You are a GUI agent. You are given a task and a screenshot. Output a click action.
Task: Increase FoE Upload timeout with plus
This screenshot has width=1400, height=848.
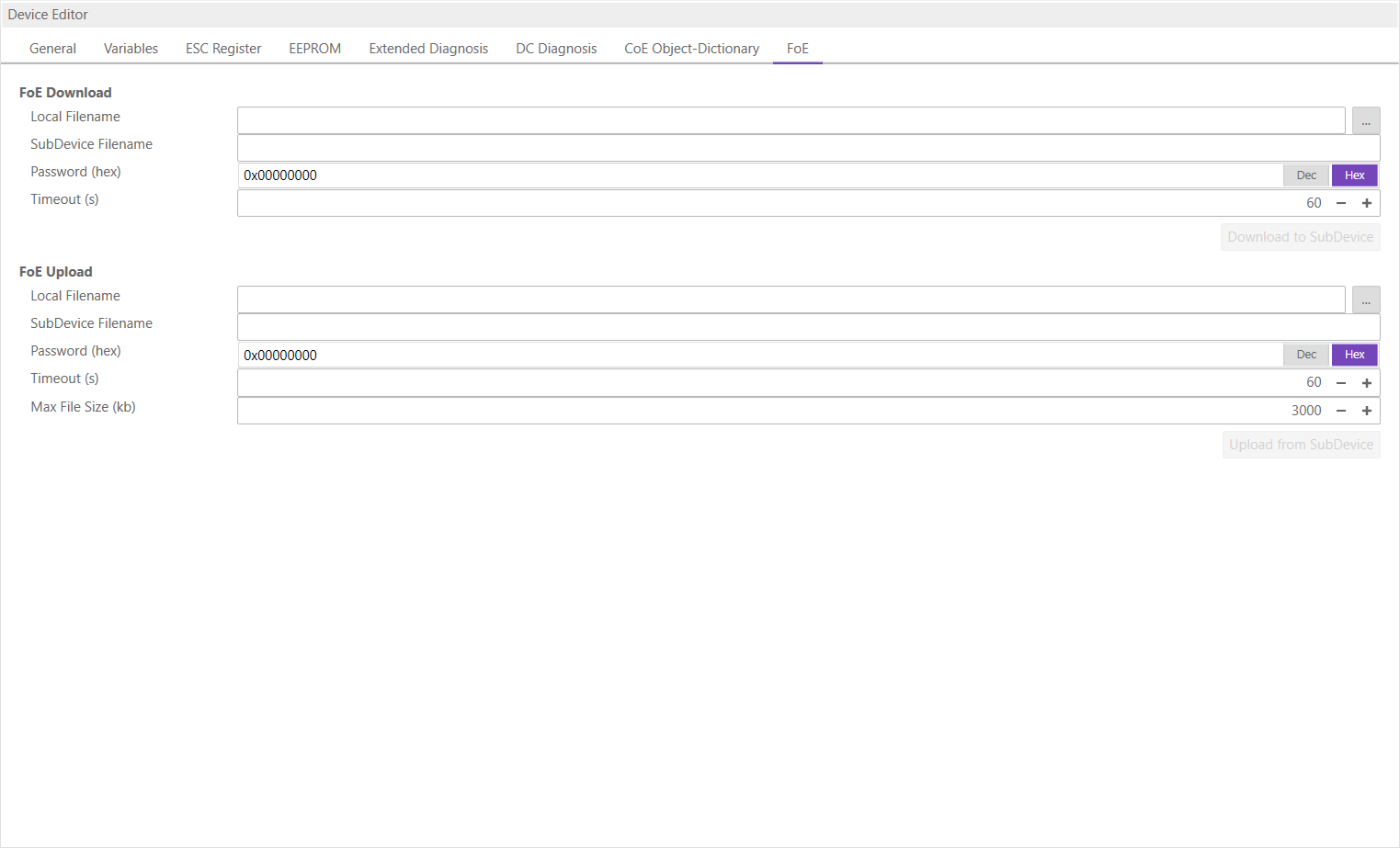click(1367, 382)
